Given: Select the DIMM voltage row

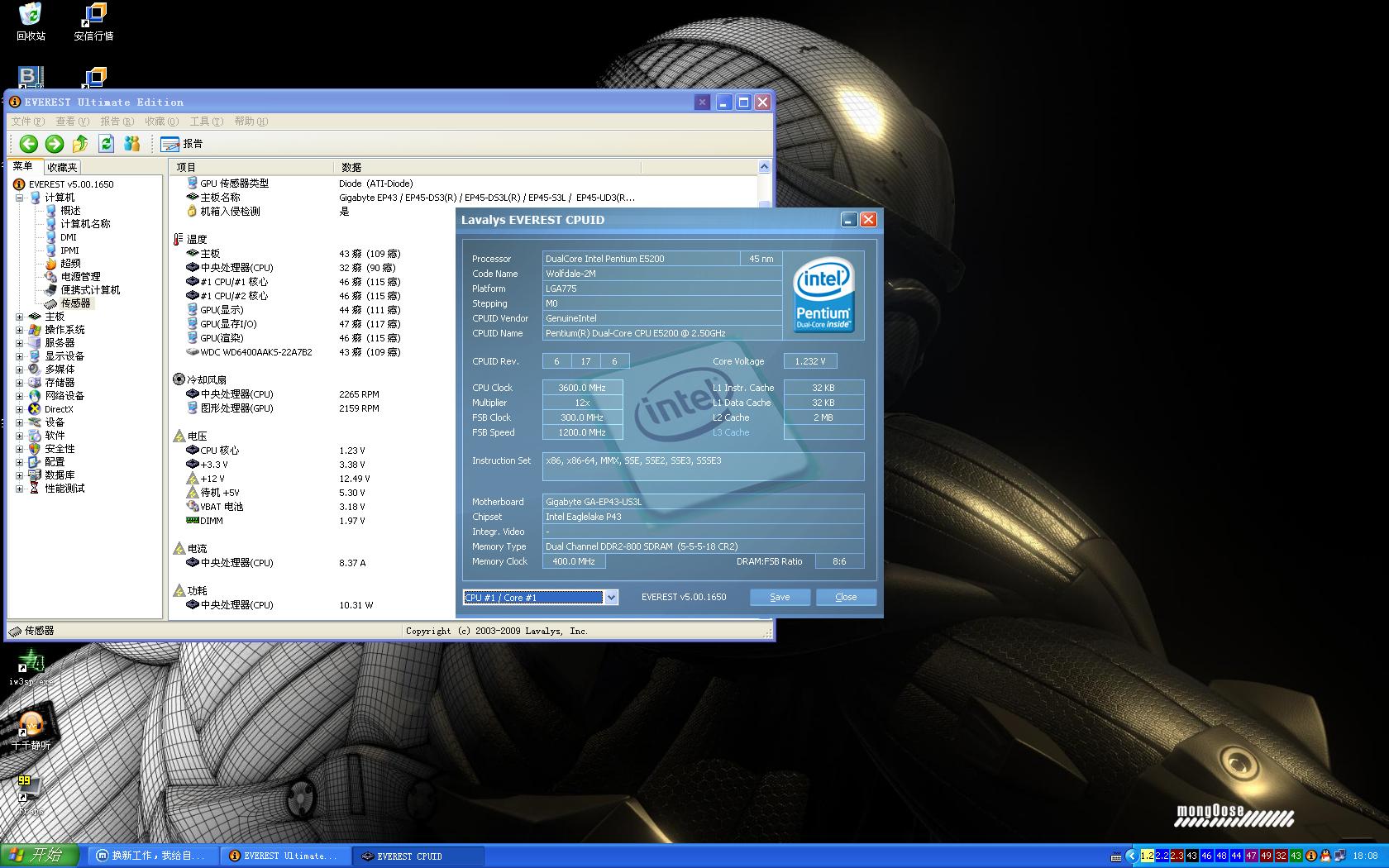Looking at the screenshot, I should coord(313,521).
